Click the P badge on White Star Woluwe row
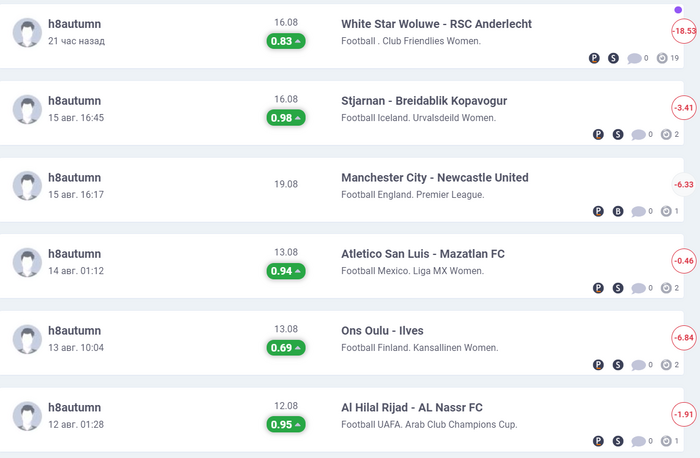The height and width of the screenshot is (458, 700). tap(595, 58)
